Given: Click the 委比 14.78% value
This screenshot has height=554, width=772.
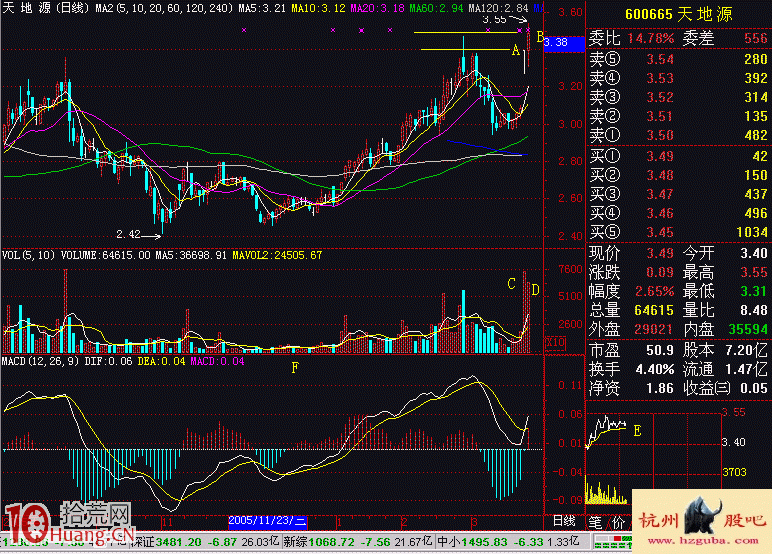Looking at the screenshot, I should pos(650,38).
